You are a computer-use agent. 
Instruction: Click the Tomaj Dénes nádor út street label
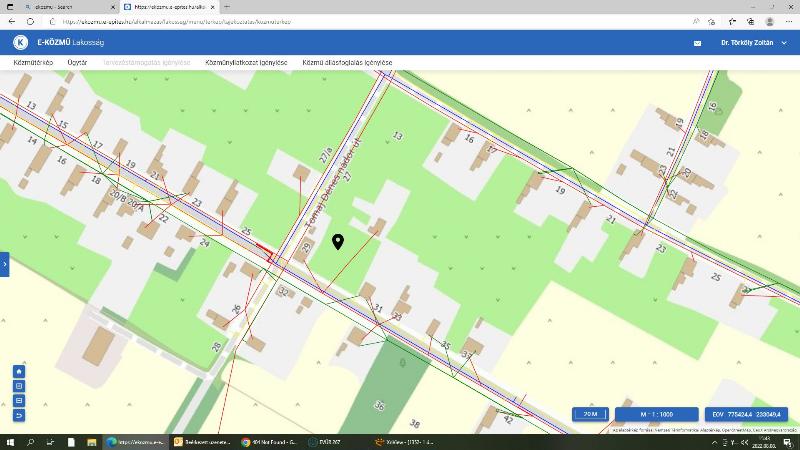(x=333, y=183)
